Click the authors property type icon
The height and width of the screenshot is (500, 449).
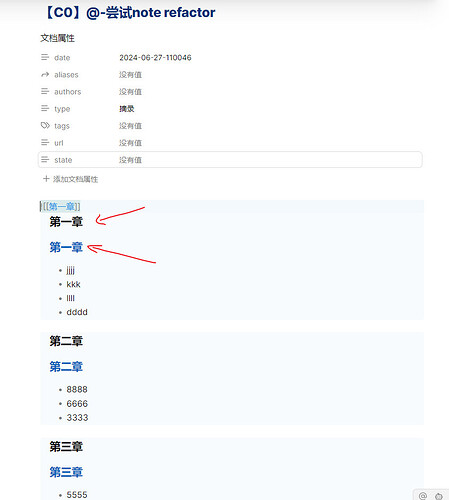(x=45, y=91)
